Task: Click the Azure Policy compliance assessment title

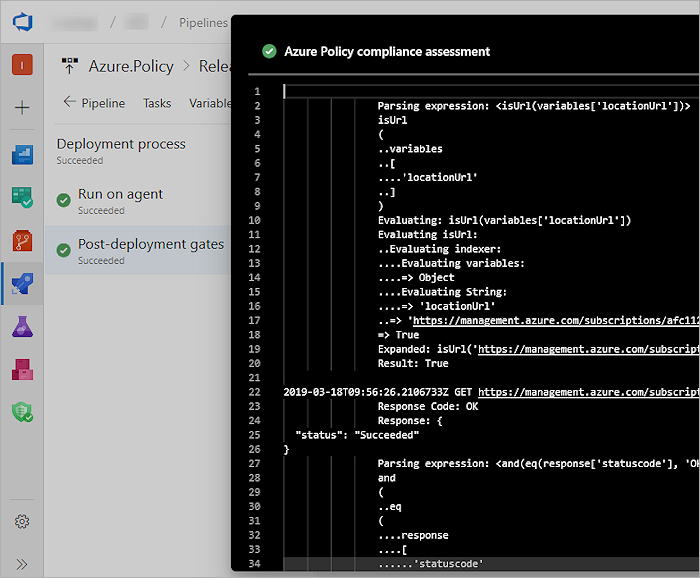Action: point(387,51)
